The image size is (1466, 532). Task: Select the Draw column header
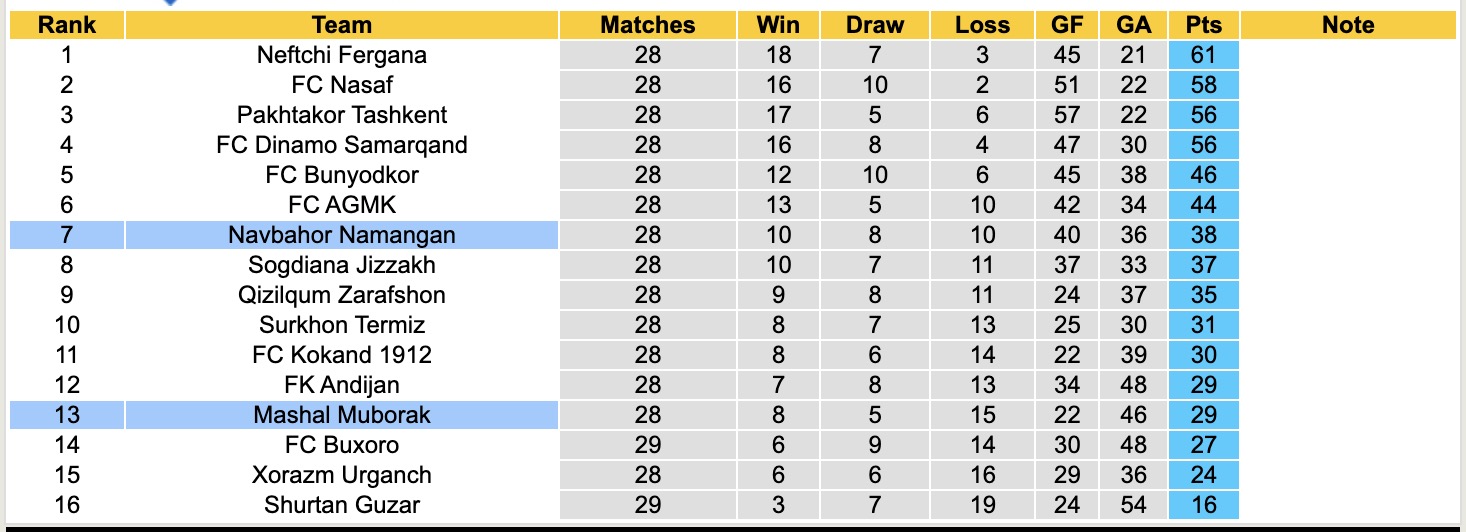(875, 25)
